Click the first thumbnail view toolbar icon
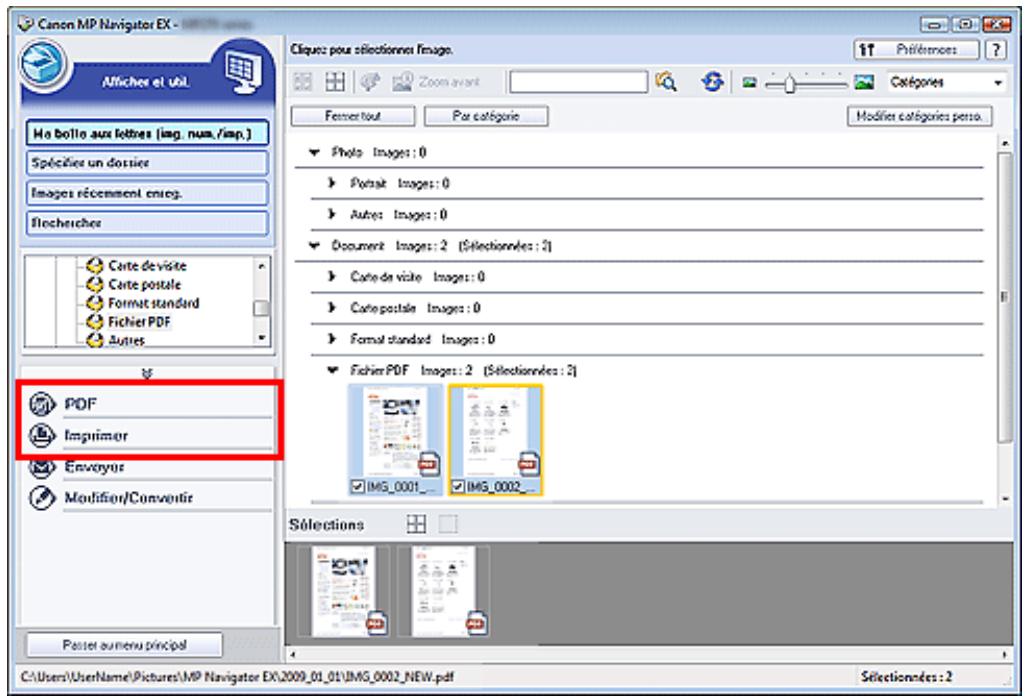 click(303, 82)
